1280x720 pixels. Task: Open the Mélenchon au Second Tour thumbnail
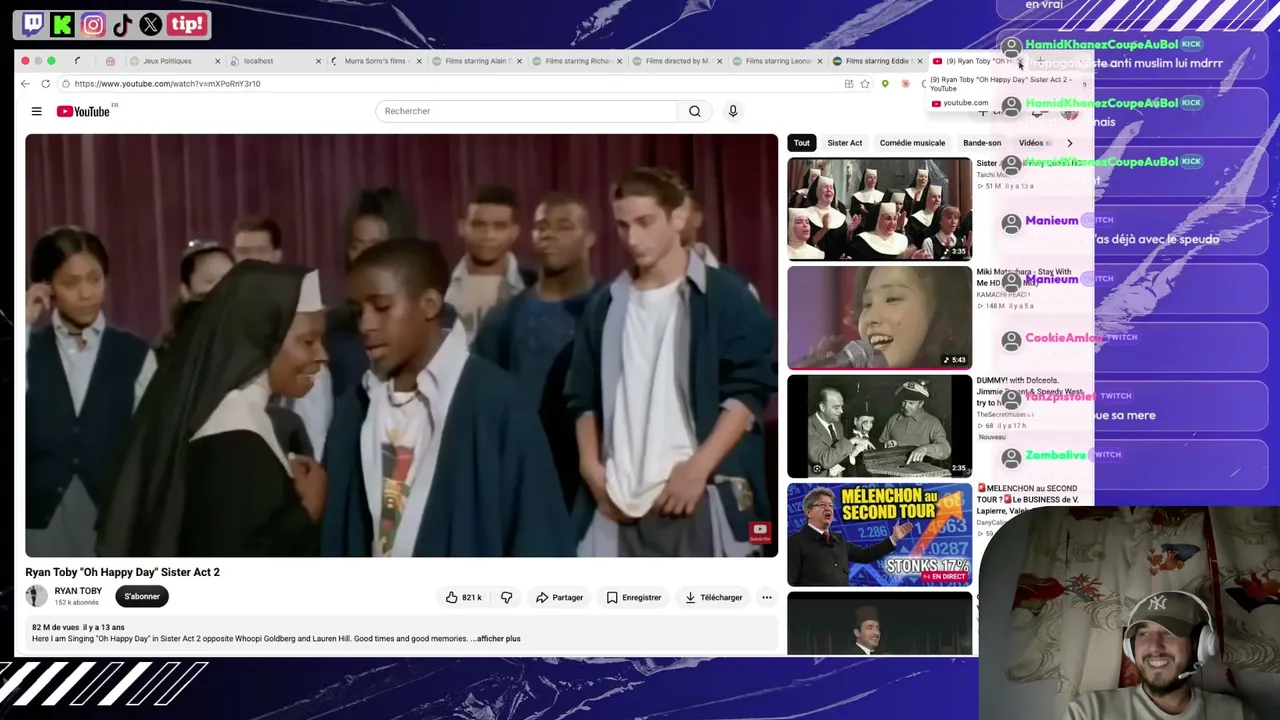pos(879,535)
